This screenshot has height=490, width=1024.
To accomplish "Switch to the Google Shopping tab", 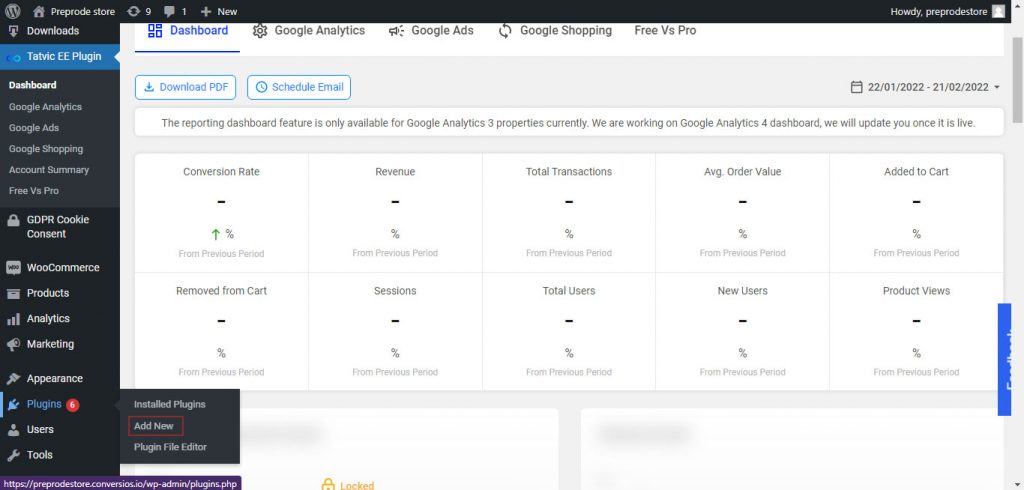I will coord(554,31).
